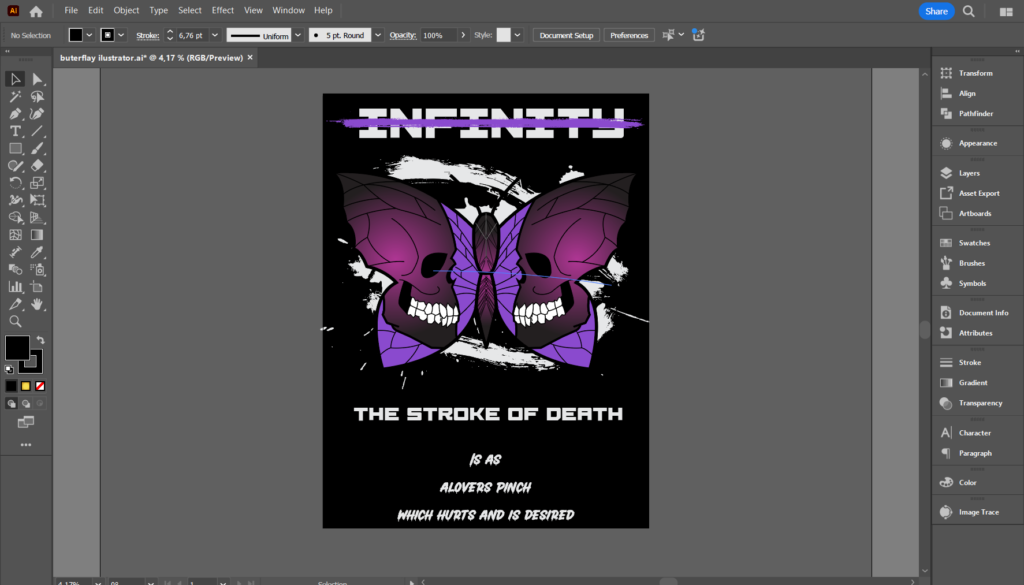Open the 5 pt. Round brush dropdown

(378, 36)
